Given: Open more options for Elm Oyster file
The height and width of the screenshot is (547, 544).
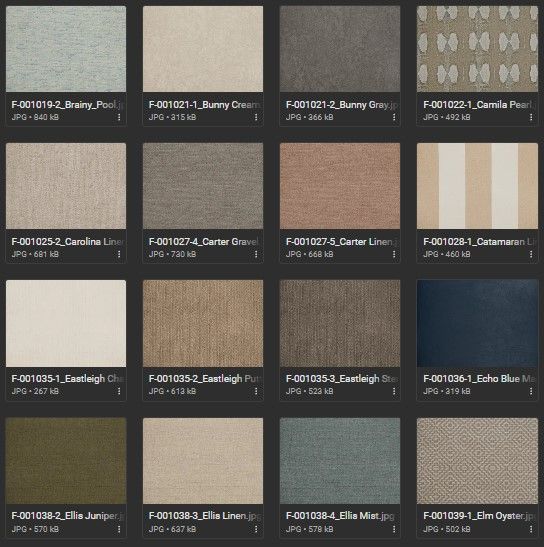Looking at the screenshot, I should click(x=531, y=529).
